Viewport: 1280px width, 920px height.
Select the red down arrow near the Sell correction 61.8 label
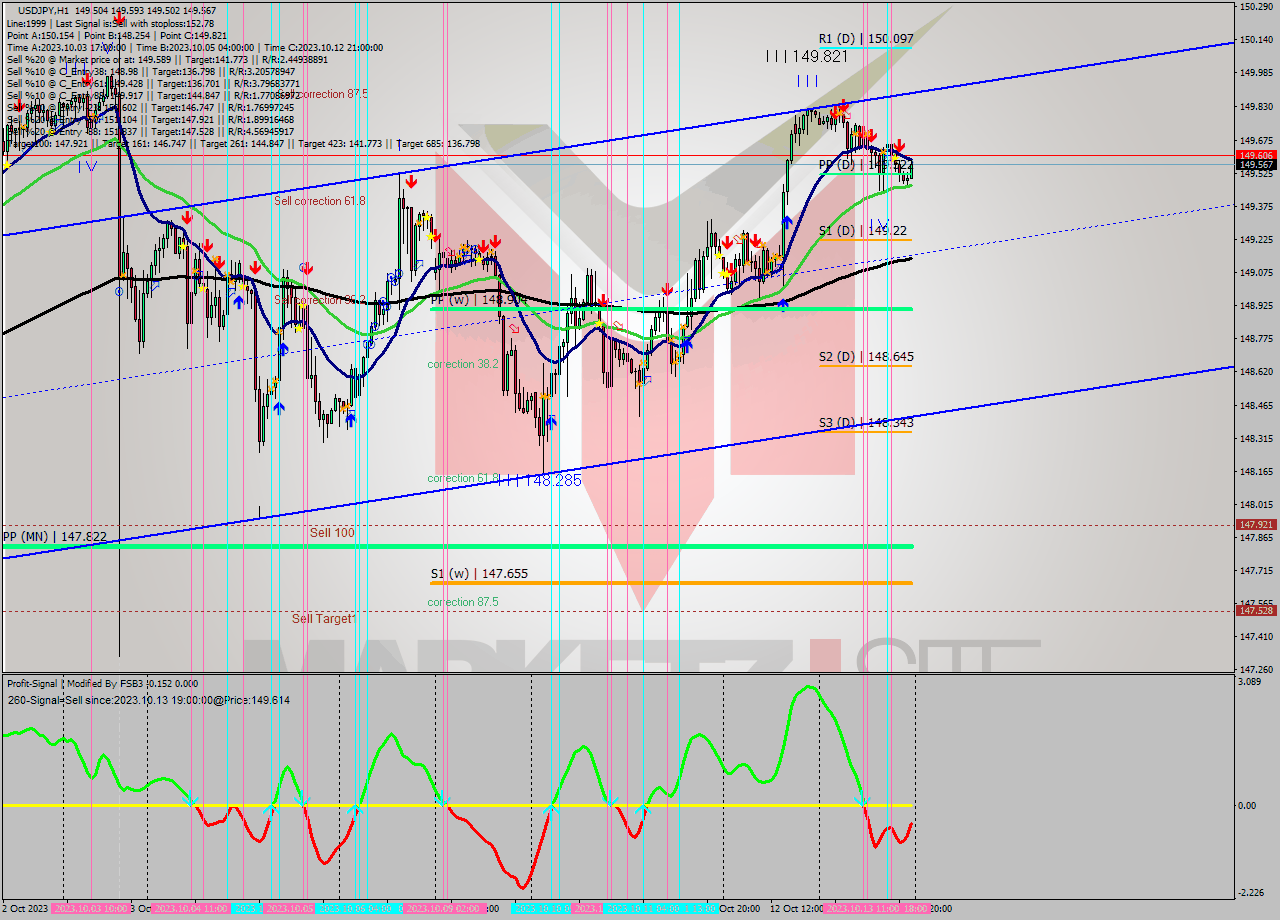[410, 183]
